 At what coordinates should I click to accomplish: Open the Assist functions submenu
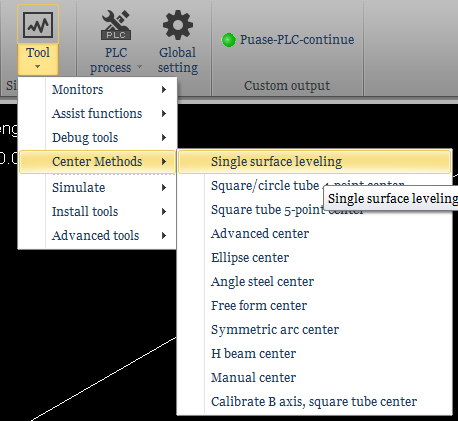[97, 113]
